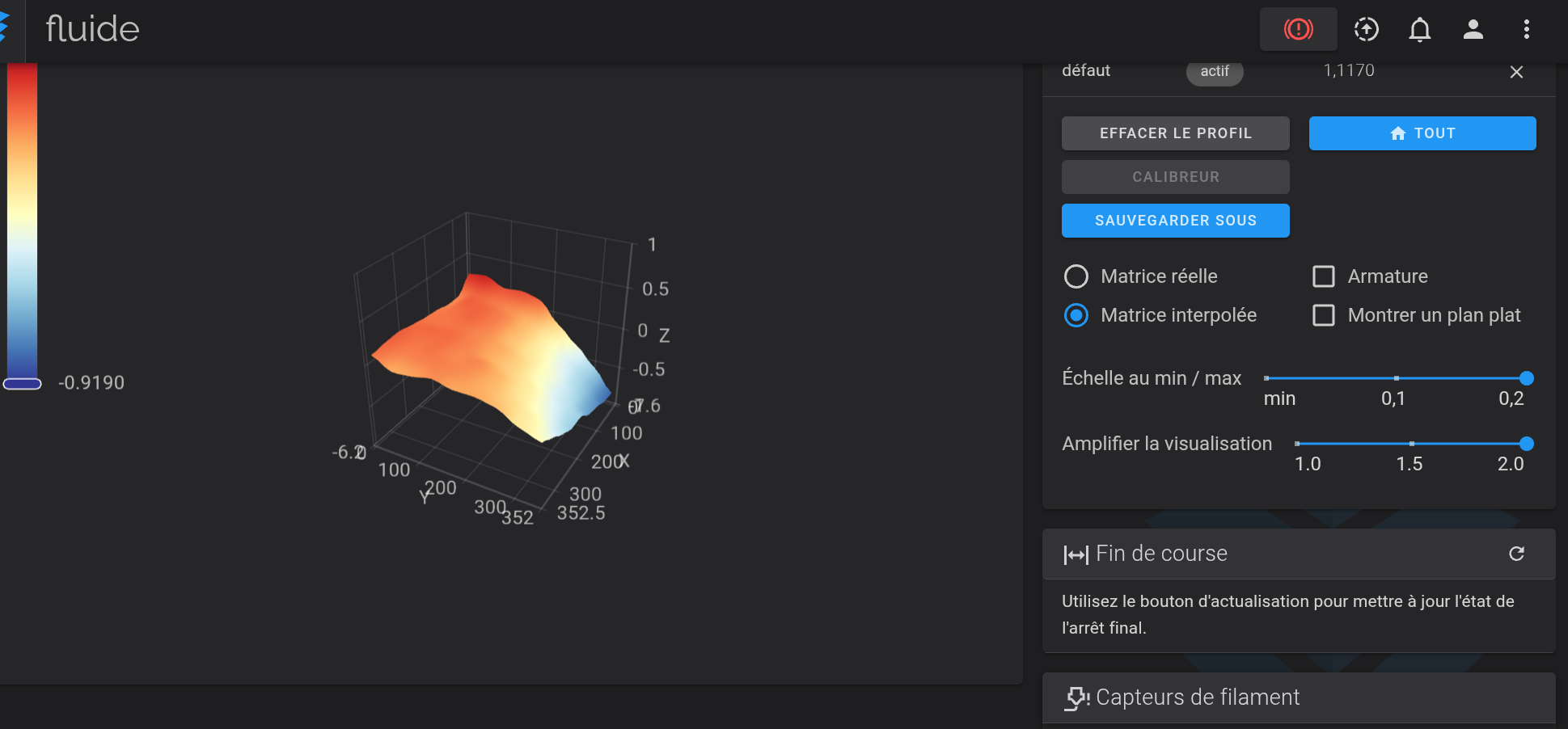Expand the Capteurs de filament panel
The width and height of the screenshot is (1568, 729).
click(x=1197, y=697)
